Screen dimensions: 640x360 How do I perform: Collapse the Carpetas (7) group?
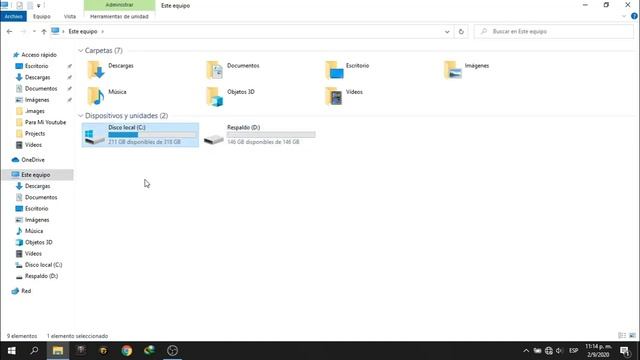coord(80,51)
